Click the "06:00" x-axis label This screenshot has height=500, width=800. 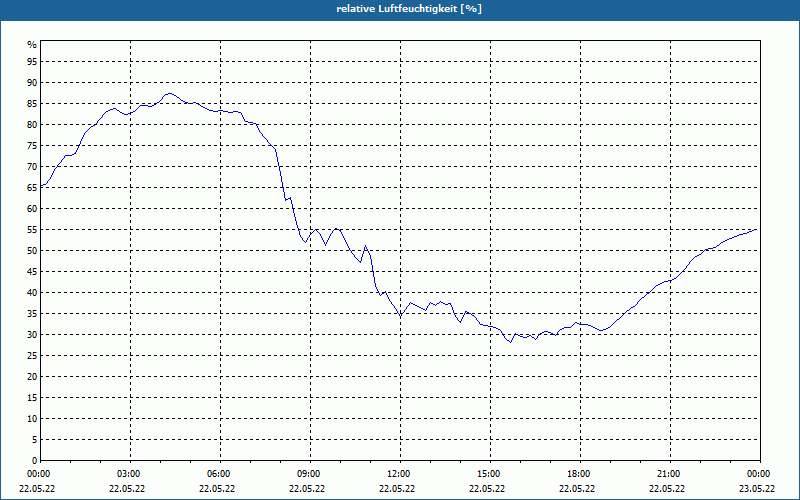click(220, 474)
